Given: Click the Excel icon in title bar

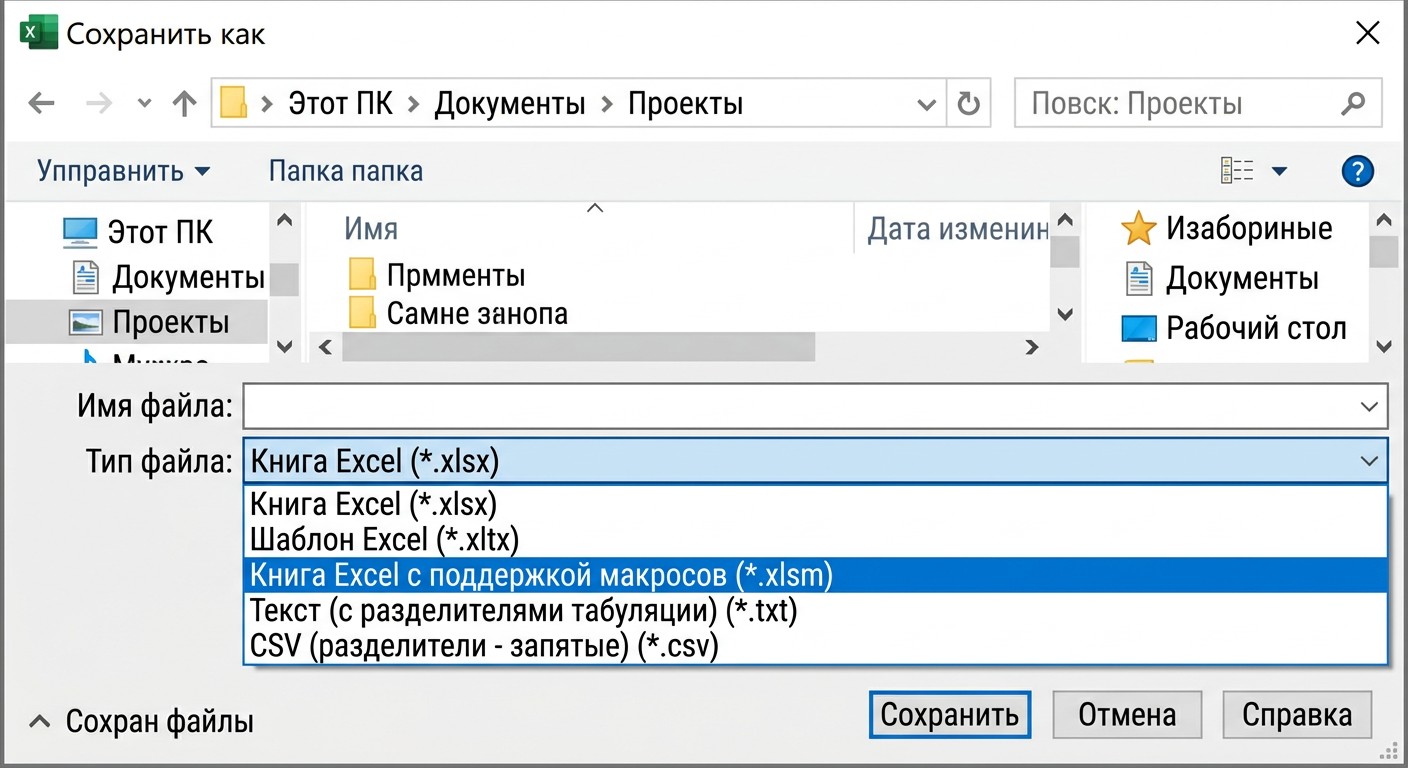Looking at the screenshot, I should [39, 34].
